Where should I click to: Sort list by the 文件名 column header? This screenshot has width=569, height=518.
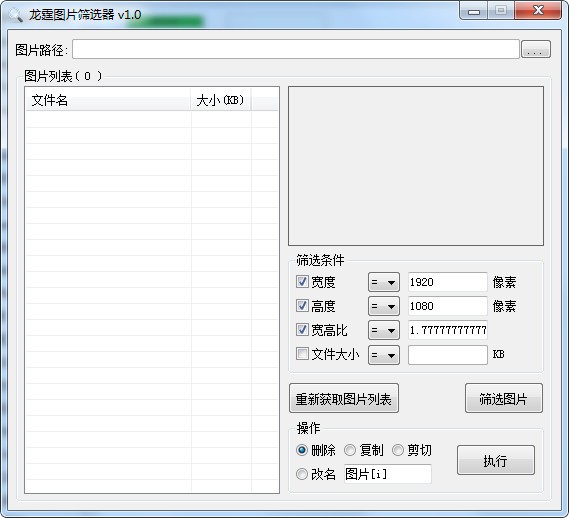[x=108, y=100]
